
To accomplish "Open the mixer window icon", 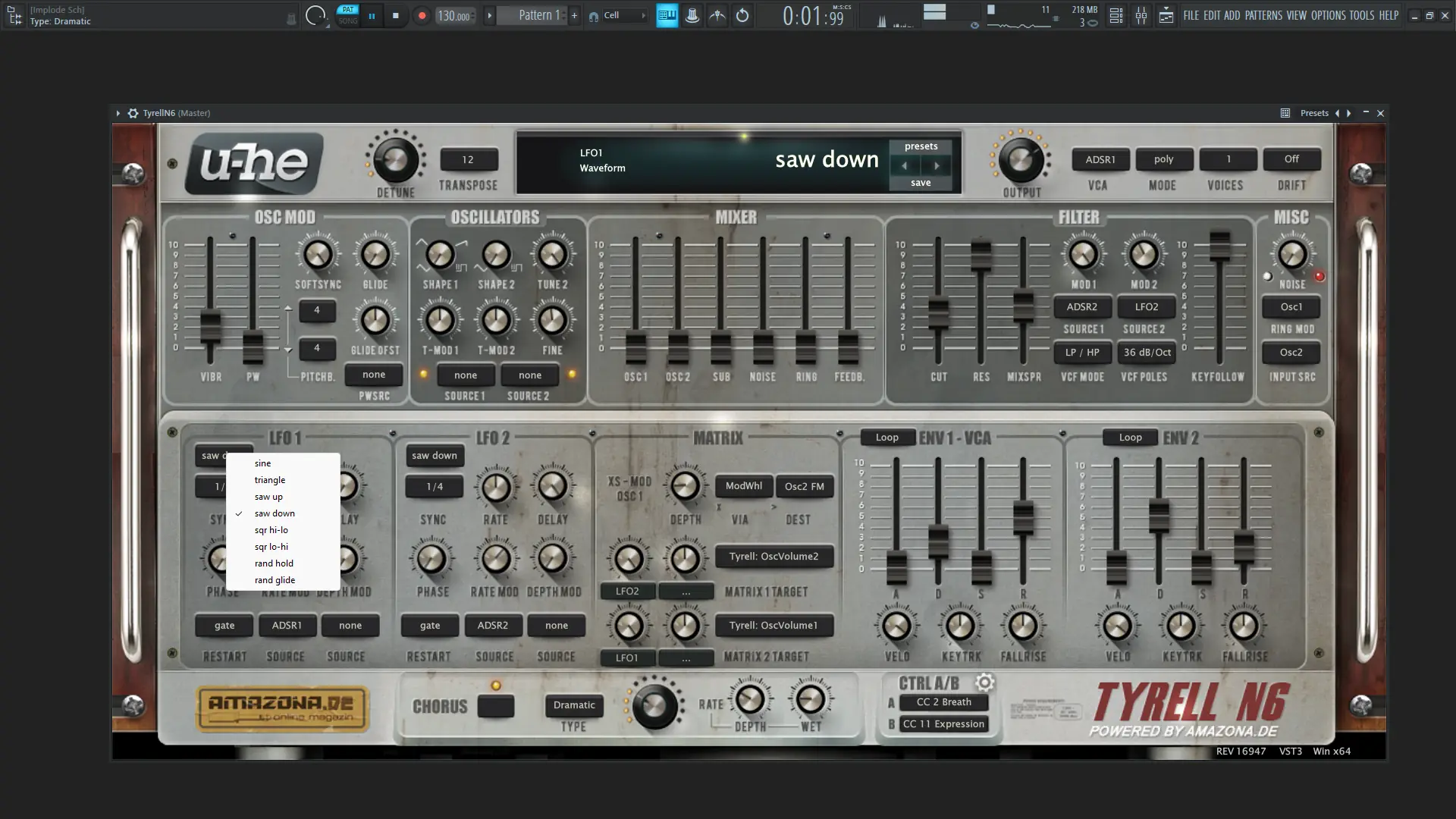I will click(x=1141, y=15).
